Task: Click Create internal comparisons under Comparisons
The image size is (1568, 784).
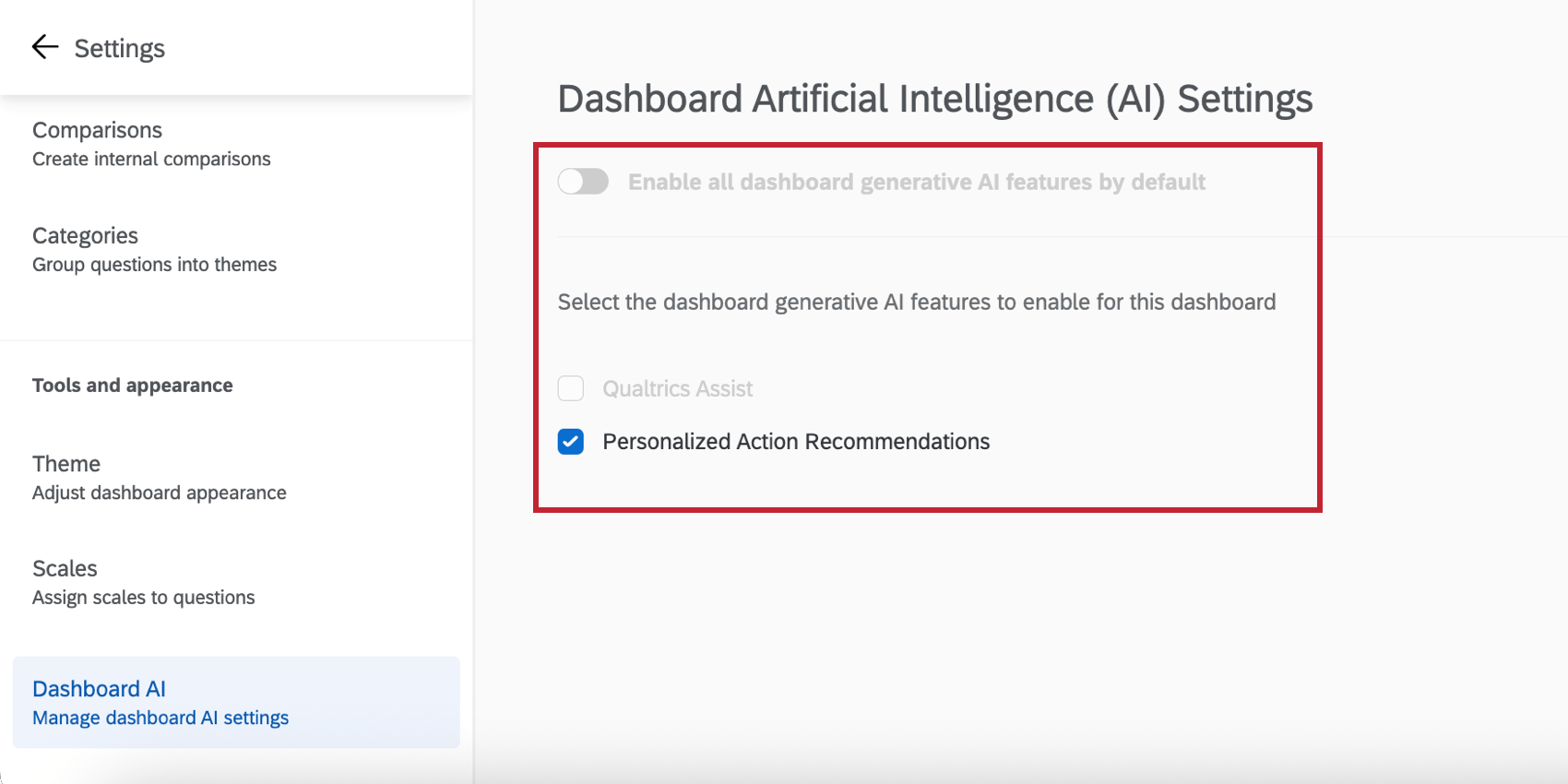Action: 151,159
